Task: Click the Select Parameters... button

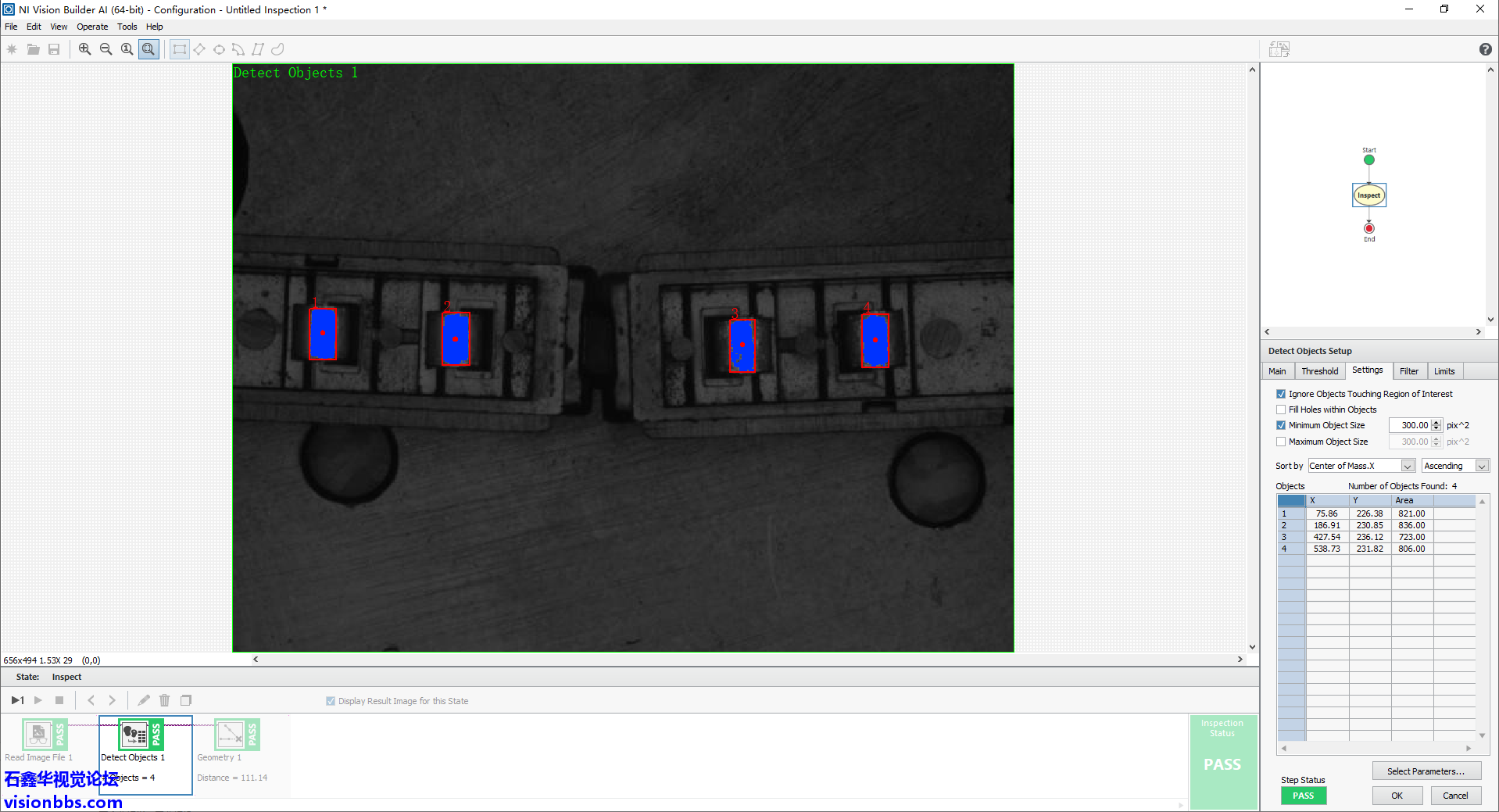Action: tap(1426, 771)
